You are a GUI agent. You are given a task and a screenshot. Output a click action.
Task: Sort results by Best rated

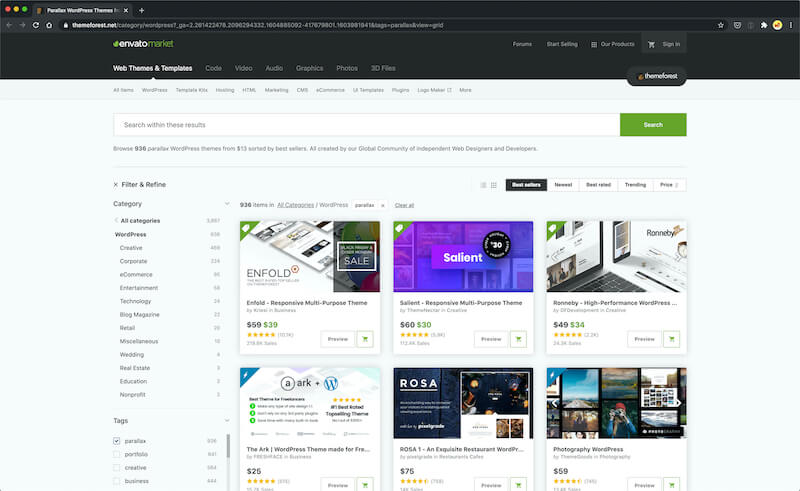click(x=598, y=185)
